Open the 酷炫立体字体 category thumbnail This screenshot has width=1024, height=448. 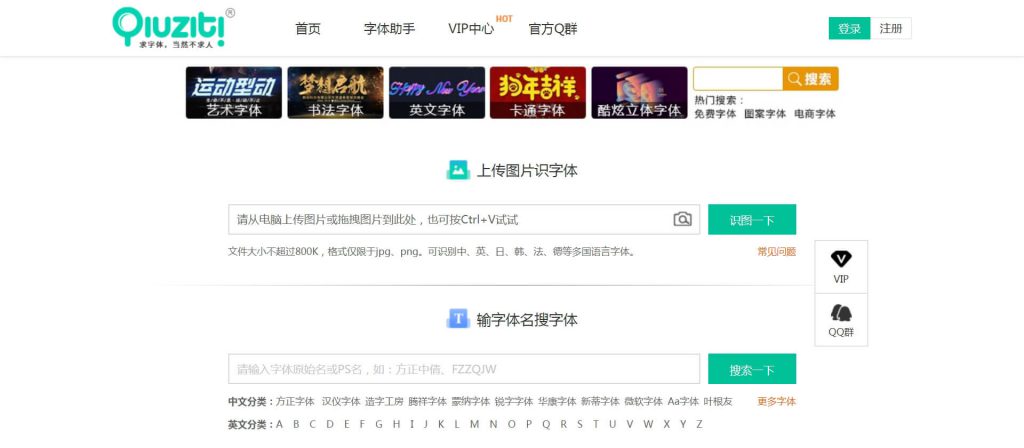click(x=639, y=93)
